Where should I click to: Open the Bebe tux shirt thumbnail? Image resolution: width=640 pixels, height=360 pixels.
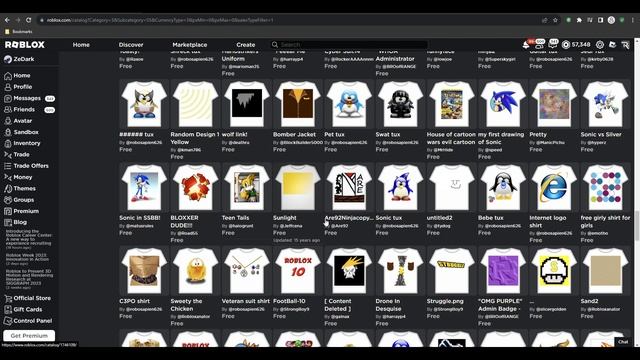pos(503,187)
